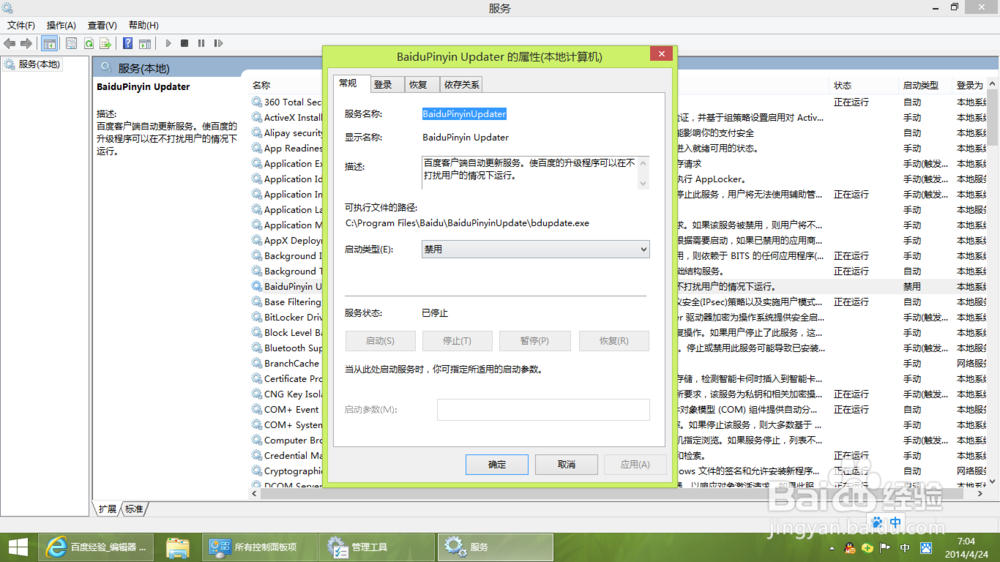Click the 取消 button
The image size is (1000, 562).
[566, 464]
